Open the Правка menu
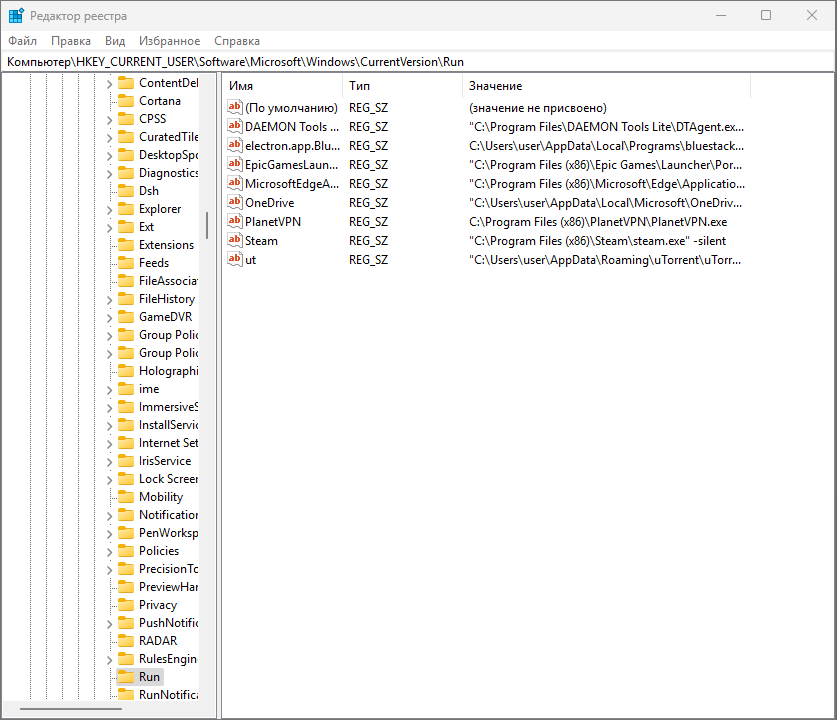 pos(71,41)
